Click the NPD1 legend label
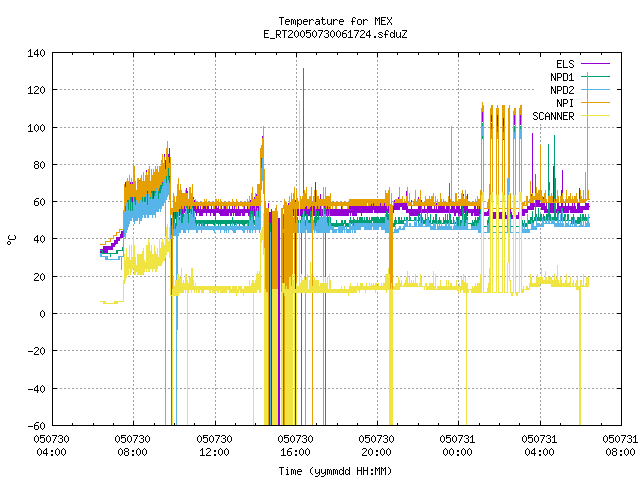640x480 pixels. point(562,77)
